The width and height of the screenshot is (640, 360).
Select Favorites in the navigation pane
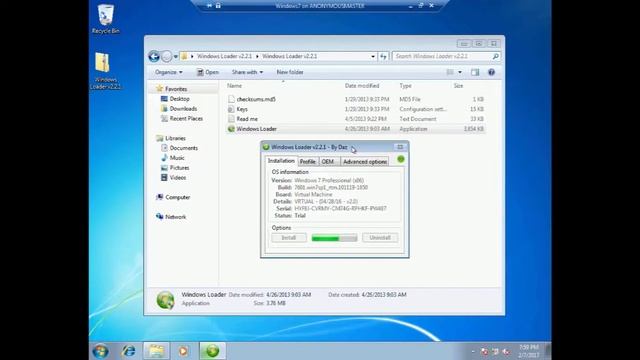[176, 89]
